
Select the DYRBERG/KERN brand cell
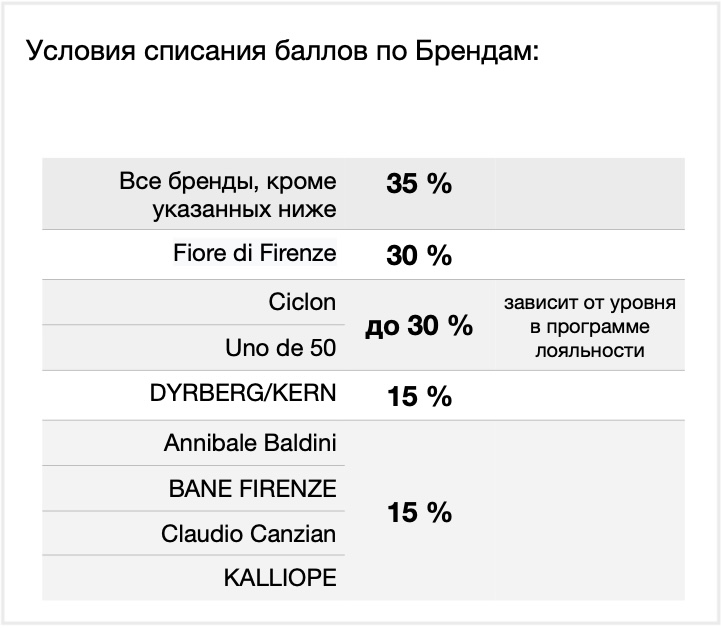coord(241,395)
